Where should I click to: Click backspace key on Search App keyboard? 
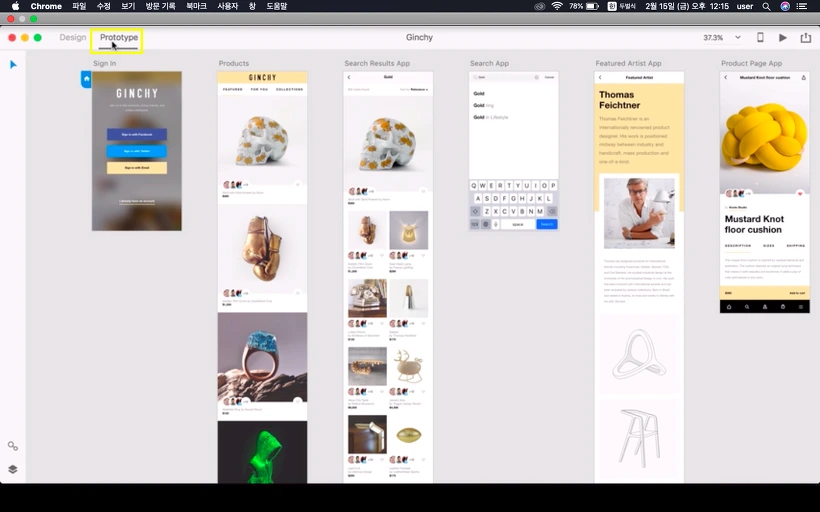point(552,211)
